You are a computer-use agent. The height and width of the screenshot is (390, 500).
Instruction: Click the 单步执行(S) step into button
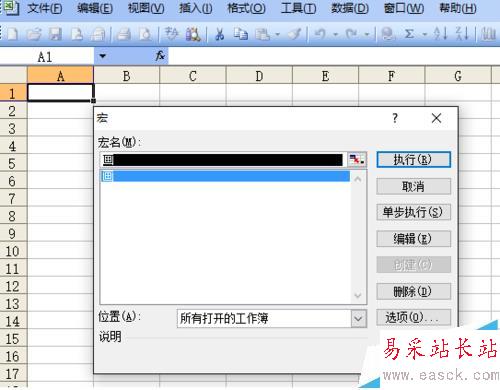pyautogui.click(x=413, y=212)
